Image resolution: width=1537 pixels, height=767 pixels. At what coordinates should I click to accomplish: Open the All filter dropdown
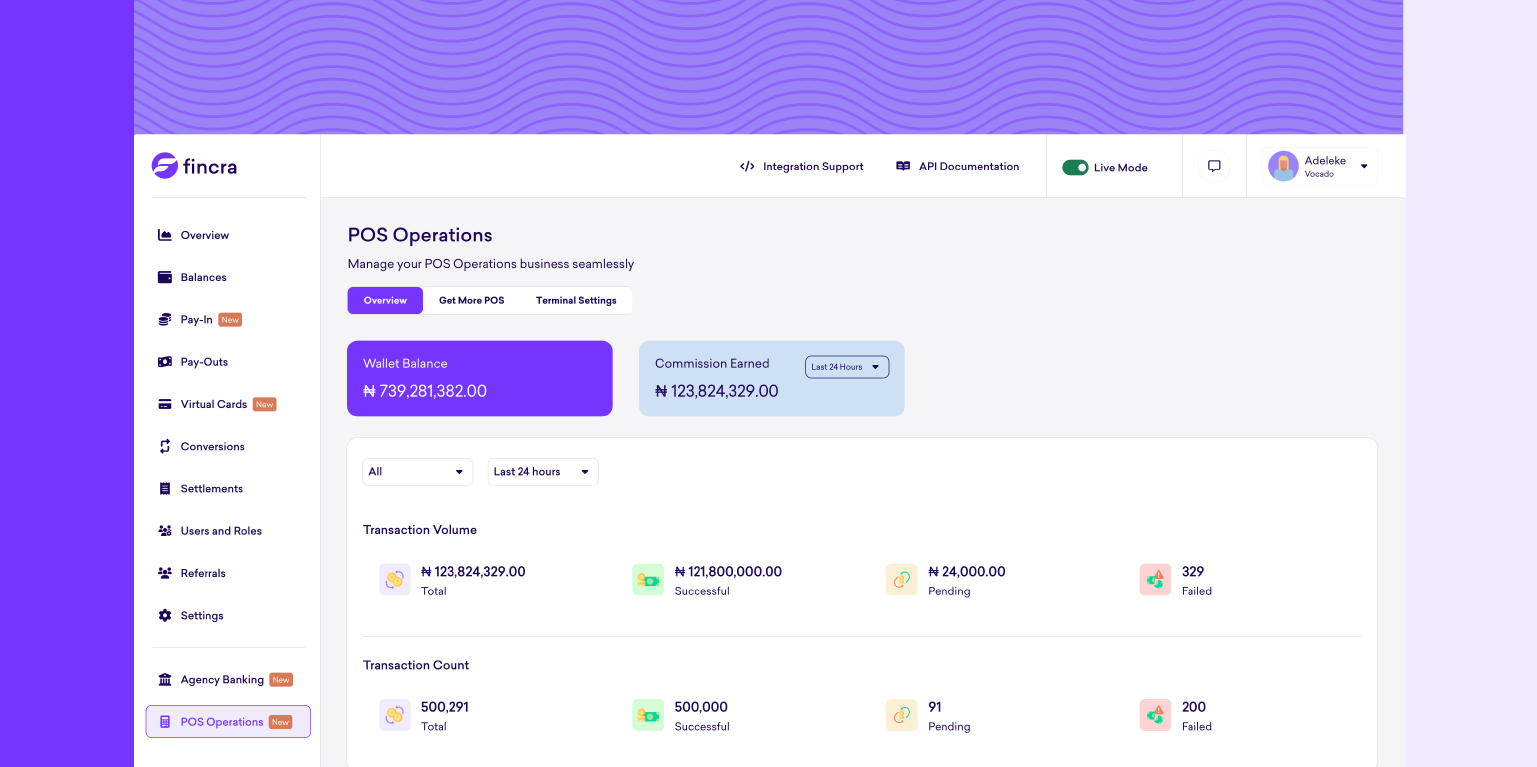point(417,472)
